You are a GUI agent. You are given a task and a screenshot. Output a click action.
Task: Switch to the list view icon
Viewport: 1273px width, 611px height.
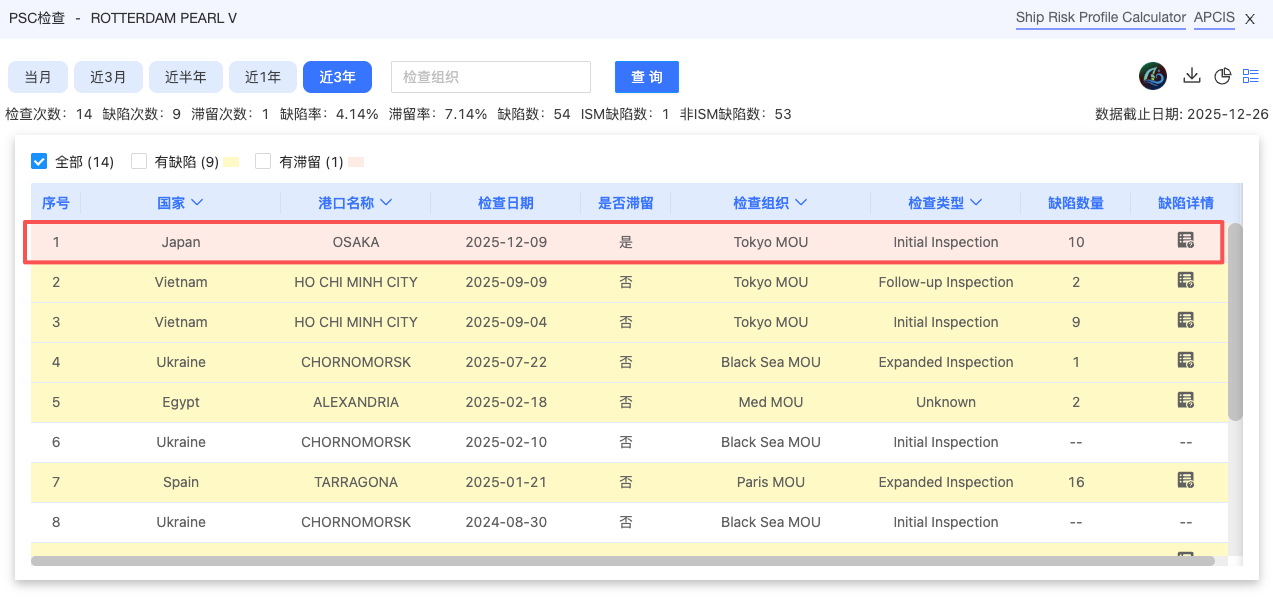pyautogui.click(x=1251, y=76)
